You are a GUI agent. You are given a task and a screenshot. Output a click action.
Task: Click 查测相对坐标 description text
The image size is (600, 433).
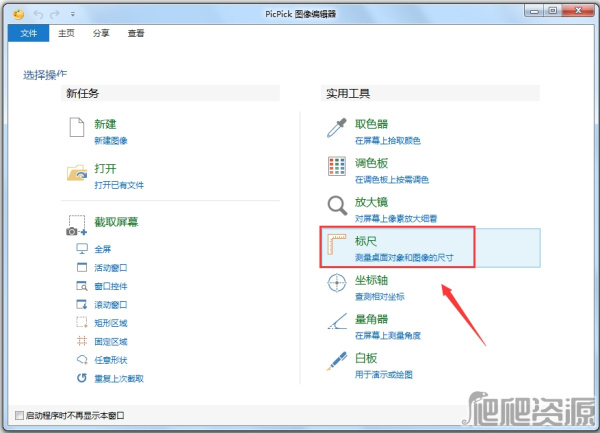(380, 297)
